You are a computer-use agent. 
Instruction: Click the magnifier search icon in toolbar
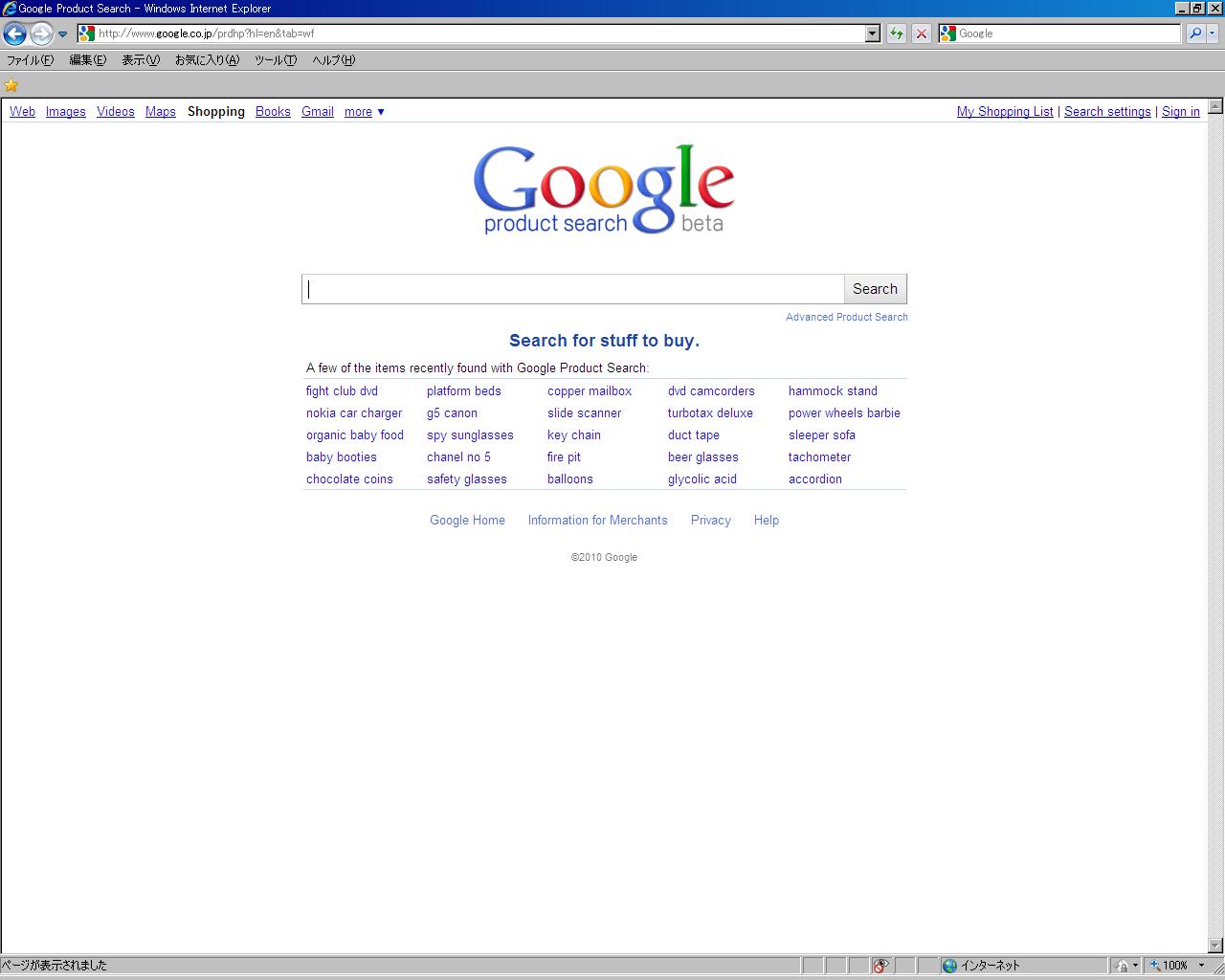tap(1195, 33)
